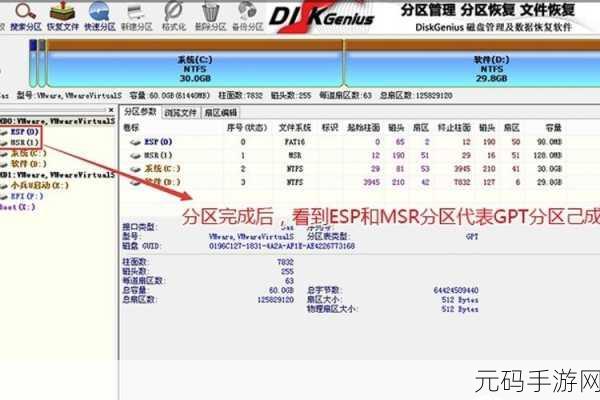Viewport: 600px width, 400px height.
Task: Click the 序号(状态) column header
Action: 246,127
